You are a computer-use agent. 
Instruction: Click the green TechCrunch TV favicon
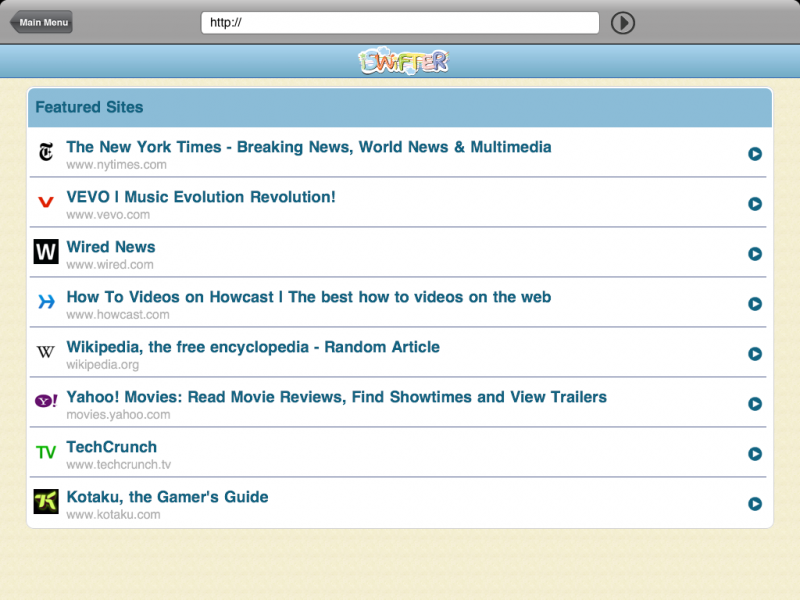click(46, 452)
